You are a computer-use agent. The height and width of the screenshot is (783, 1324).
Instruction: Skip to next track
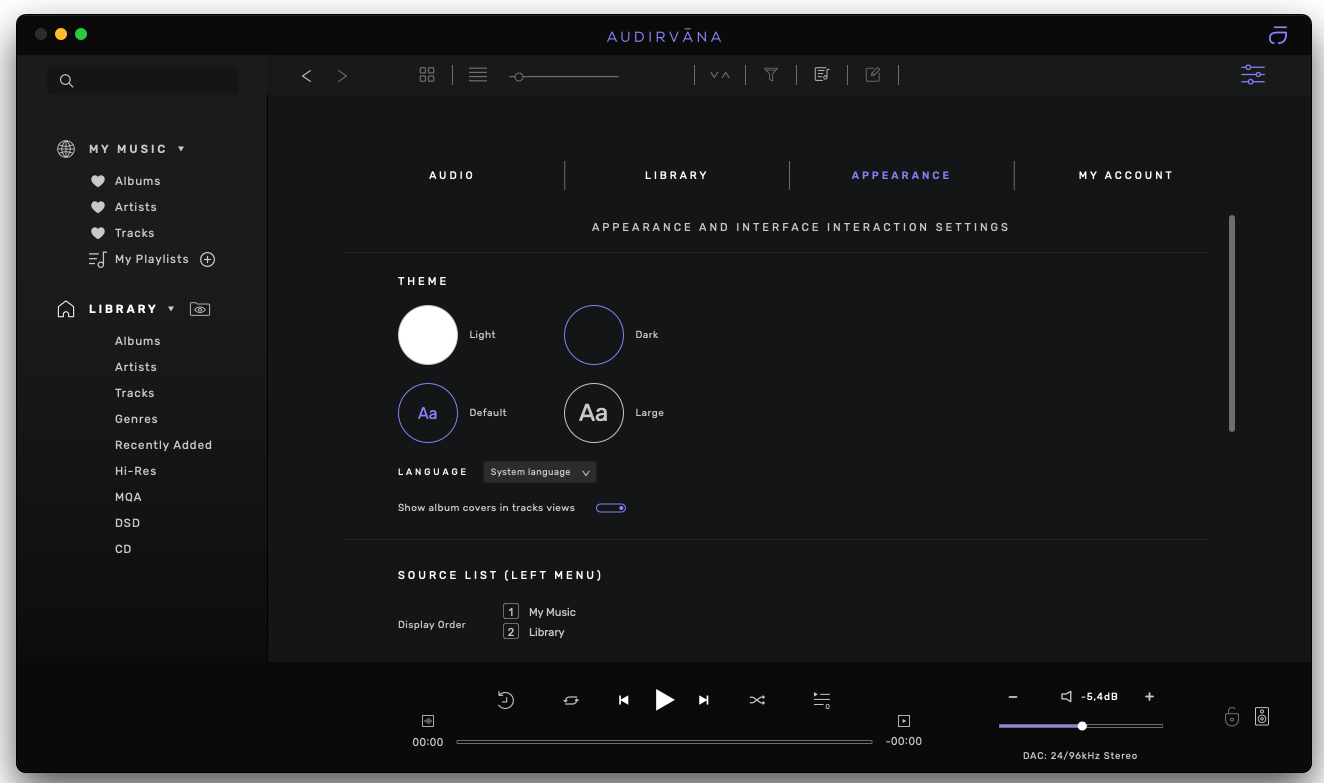pos(704,700)
